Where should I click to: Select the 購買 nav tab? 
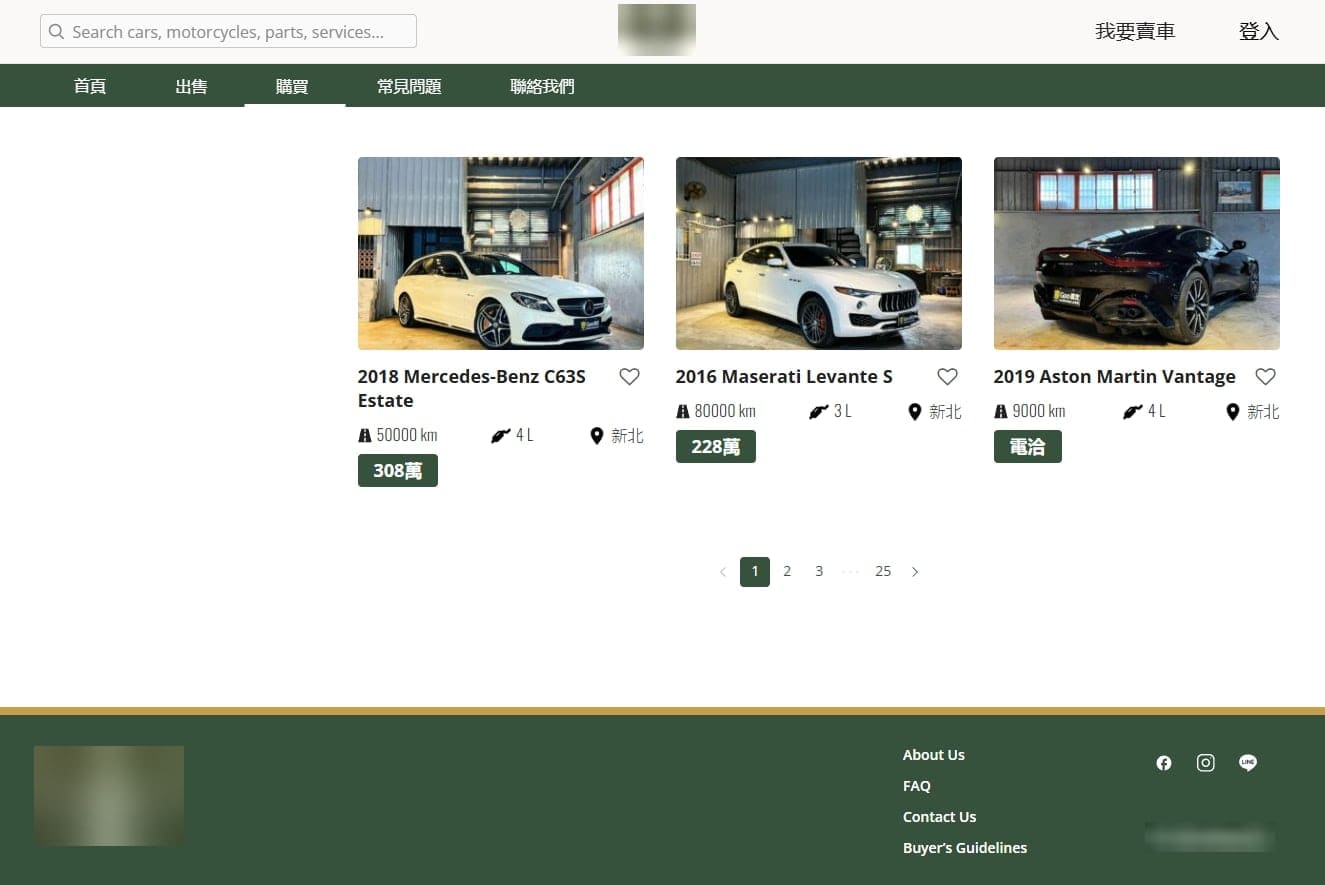[292, 86]
